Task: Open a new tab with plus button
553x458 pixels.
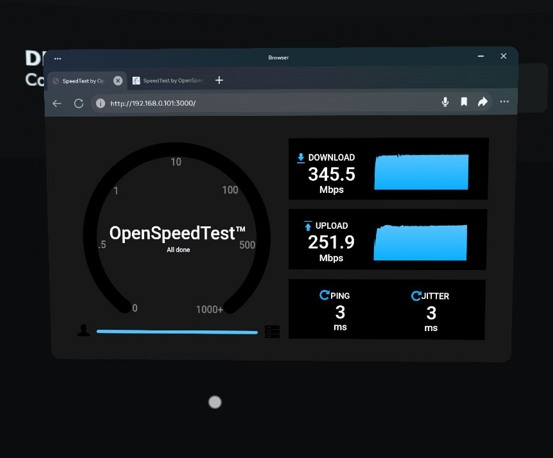Action: 219,80
